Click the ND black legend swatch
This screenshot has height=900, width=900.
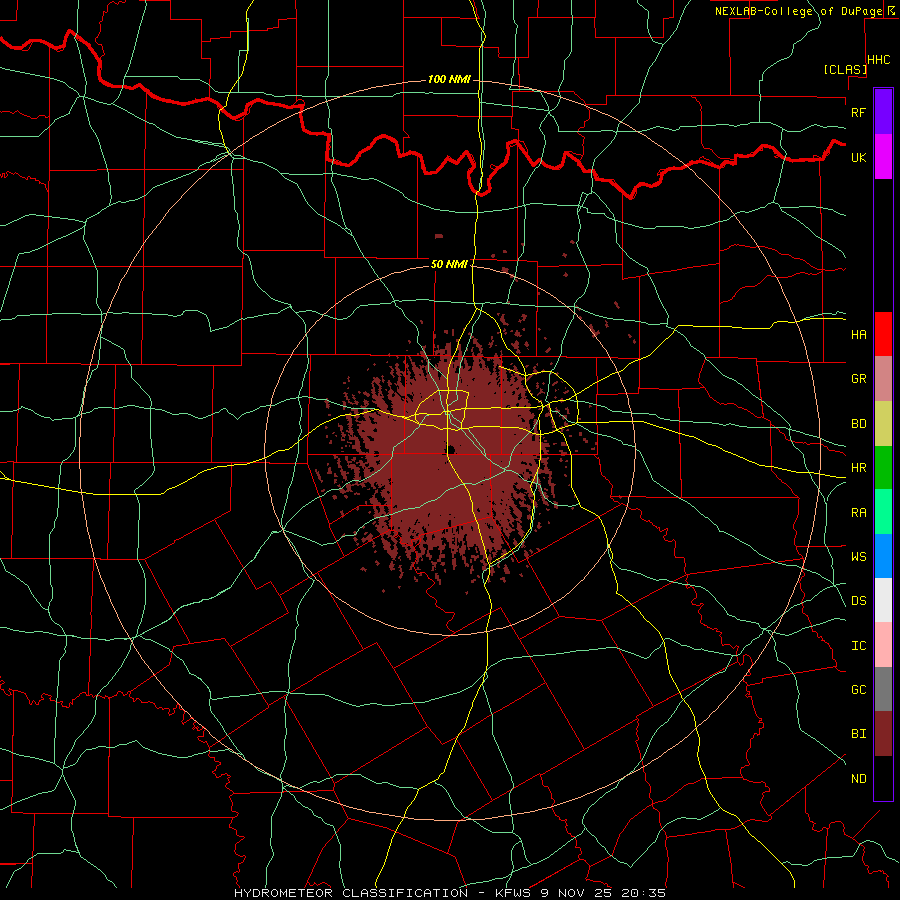(x=883, y=778)
